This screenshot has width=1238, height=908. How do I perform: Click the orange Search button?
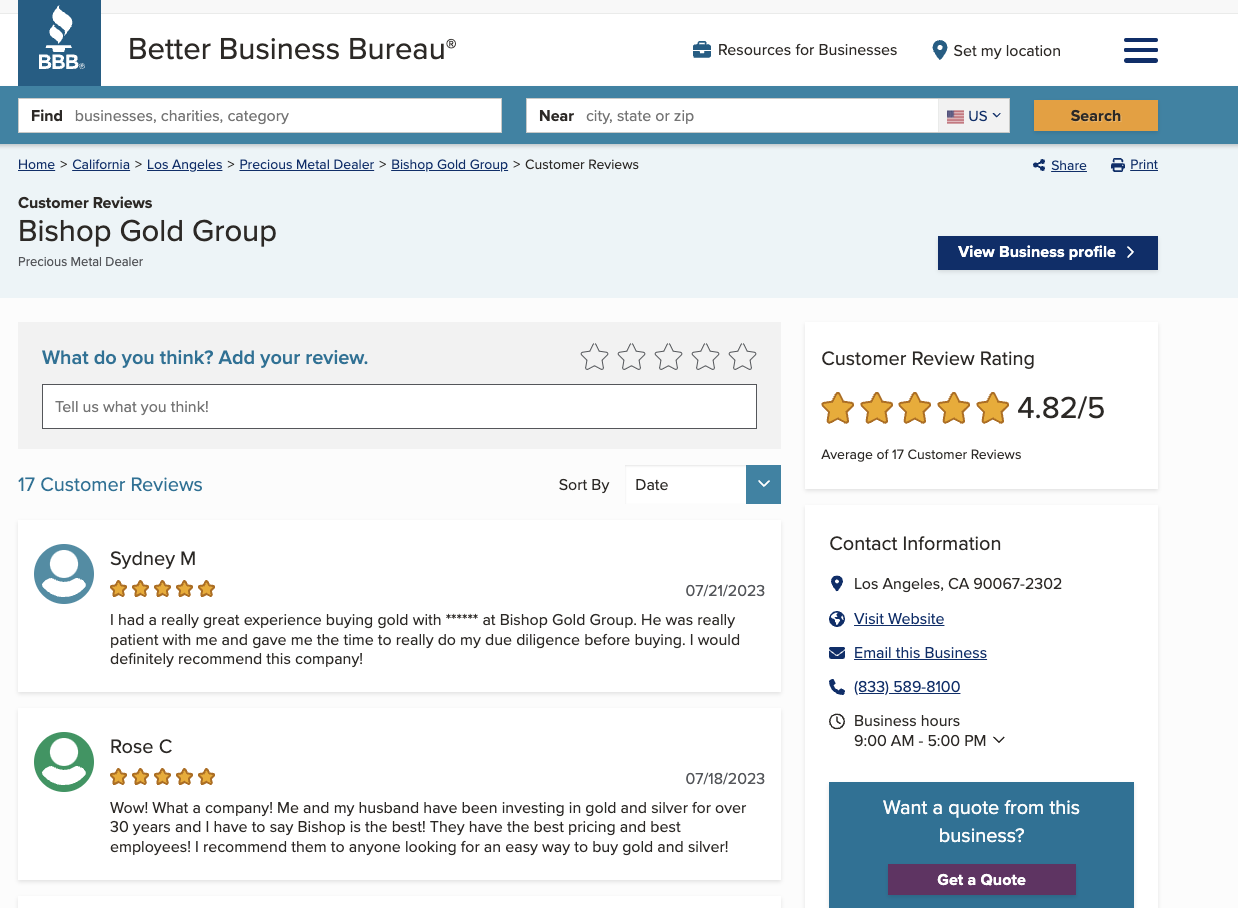click(1096, 116)
